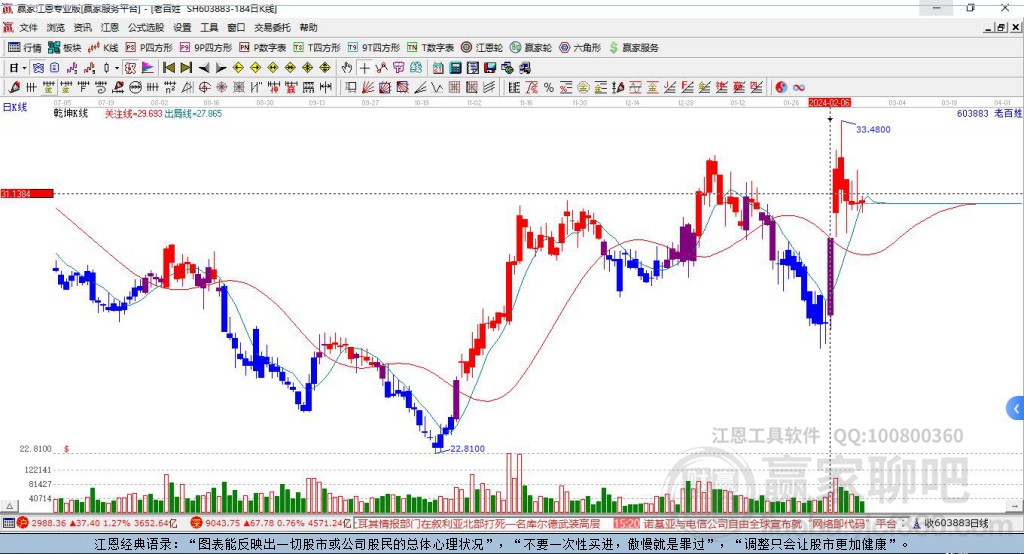This screenshot has height=554, width=1024.
Task: Open the 赢家轮 wheel tool
Action: pyautogui.click(x=531, y=48)
